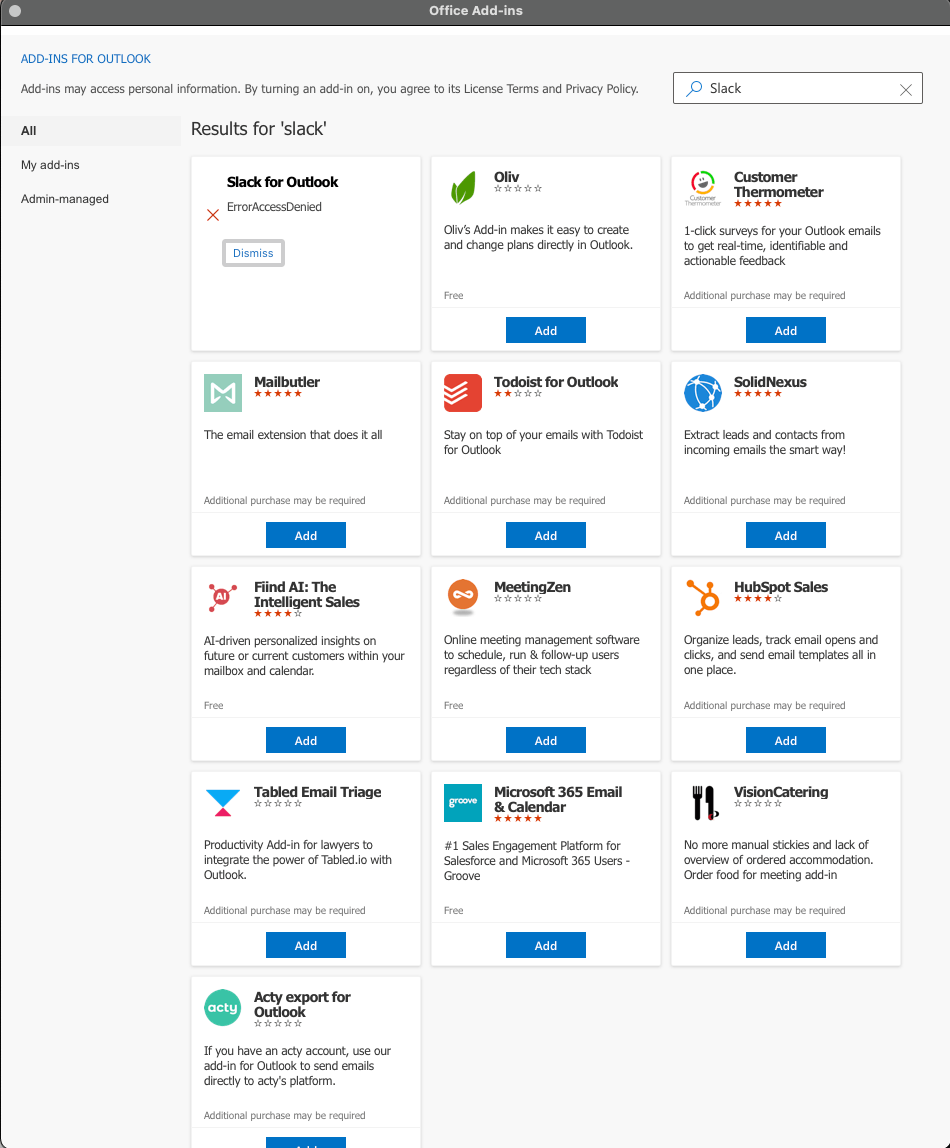Click the SolidNexus globe icon
The image size is (950, 1148).
click(x=703, y=393)
